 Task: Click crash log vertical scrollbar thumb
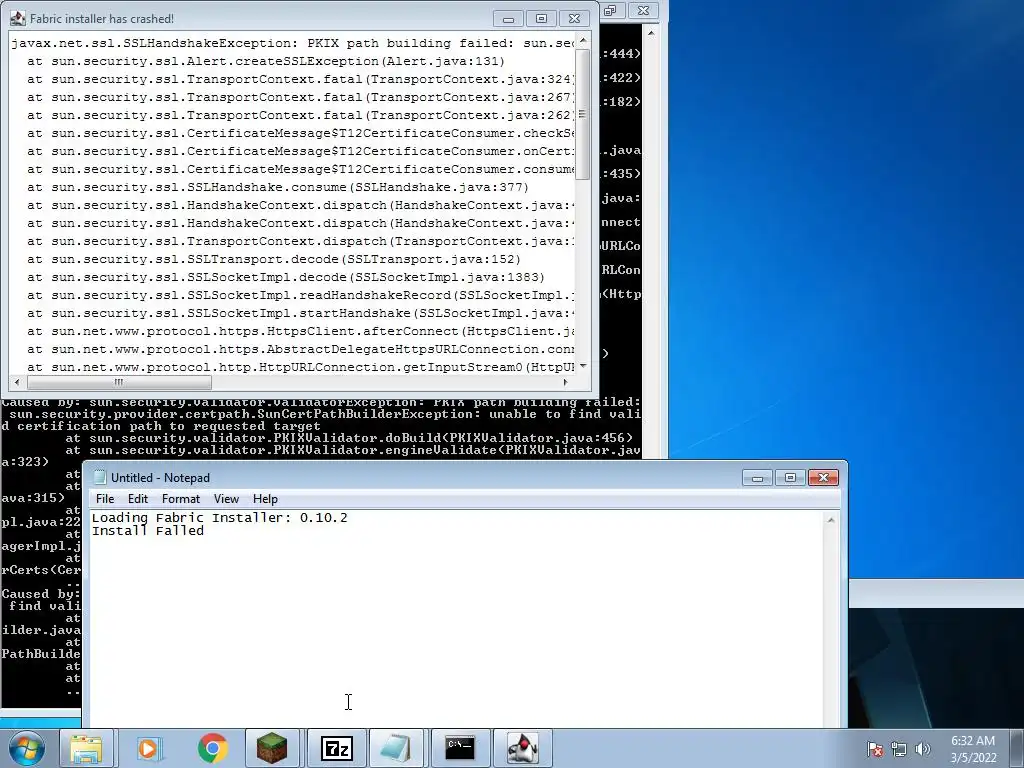583,114
